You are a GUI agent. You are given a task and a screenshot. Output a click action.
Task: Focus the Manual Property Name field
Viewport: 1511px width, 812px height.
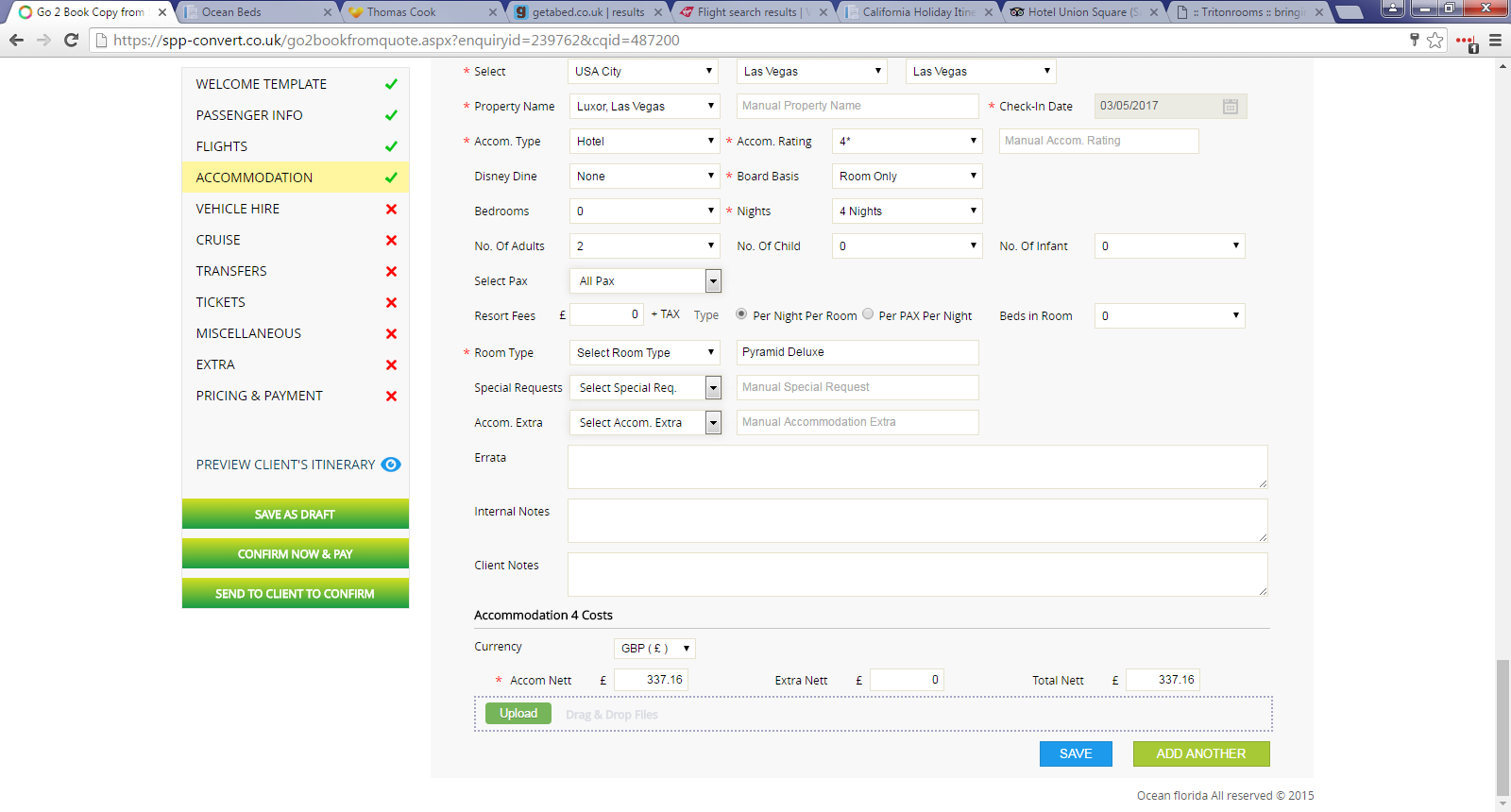pos(857,107)
